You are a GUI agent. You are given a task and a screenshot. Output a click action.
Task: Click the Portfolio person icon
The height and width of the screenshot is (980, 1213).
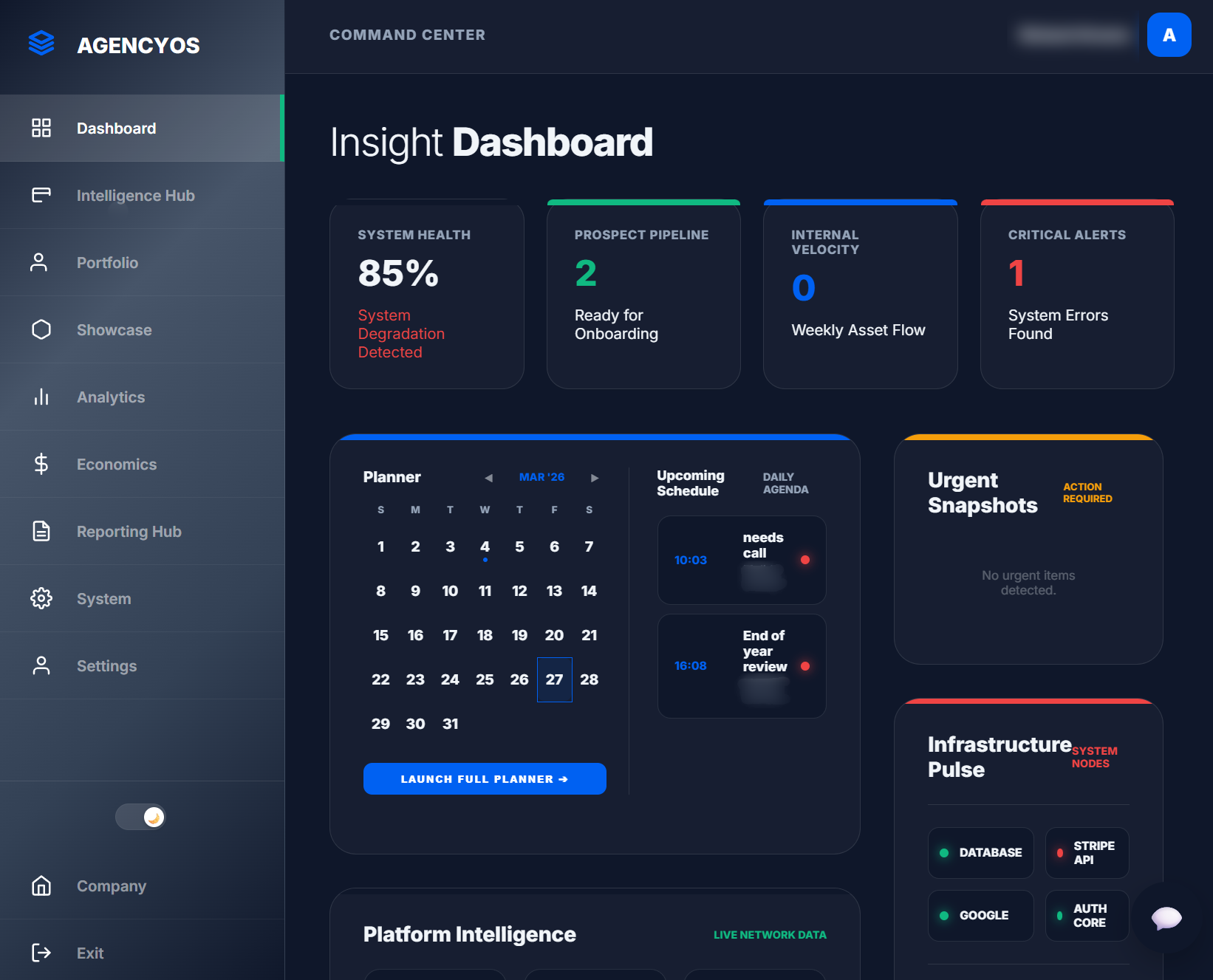(x=39, y=262)
